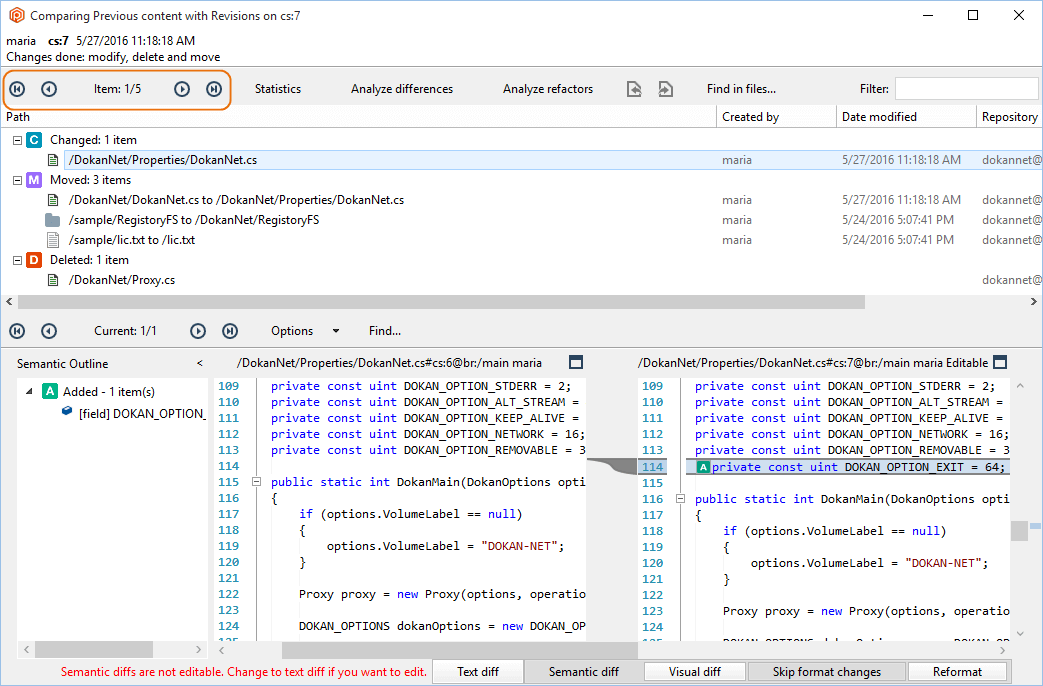Switch to Semantic diff mode
The height and width of the screenshot is (686, 1043).
point(583,671)
